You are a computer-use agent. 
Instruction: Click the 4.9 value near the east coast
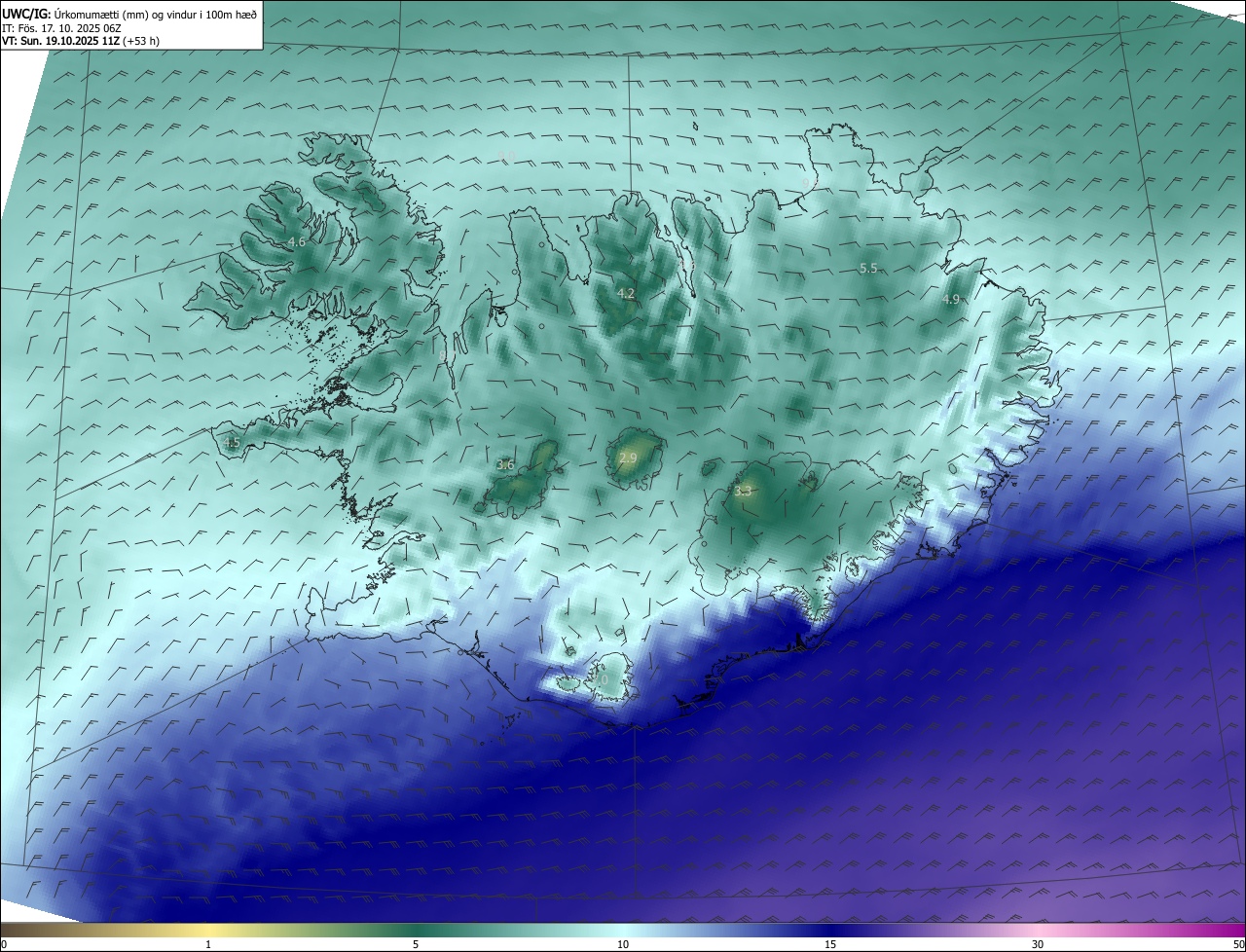coord(951,300)
